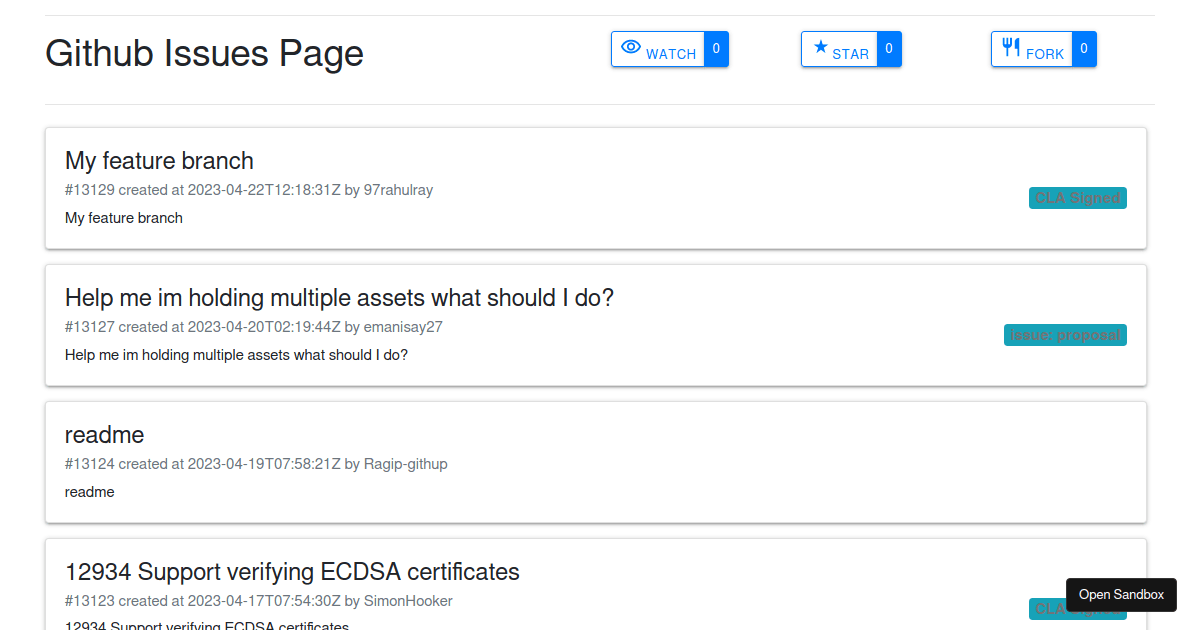
Task: Click the Watch count badge showing 0
Action: point(716,48)
